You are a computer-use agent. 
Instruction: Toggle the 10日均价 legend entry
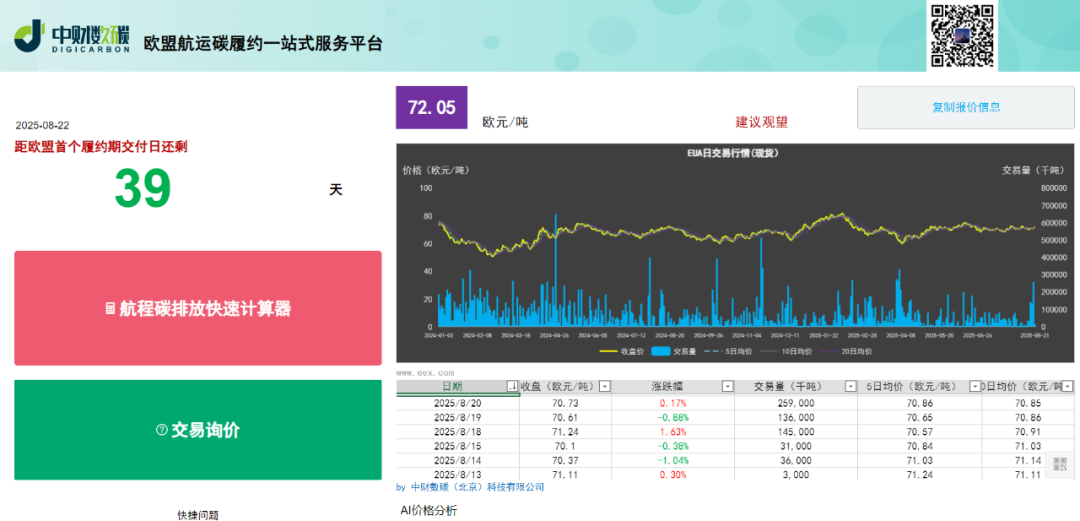[x=786, y=351]
